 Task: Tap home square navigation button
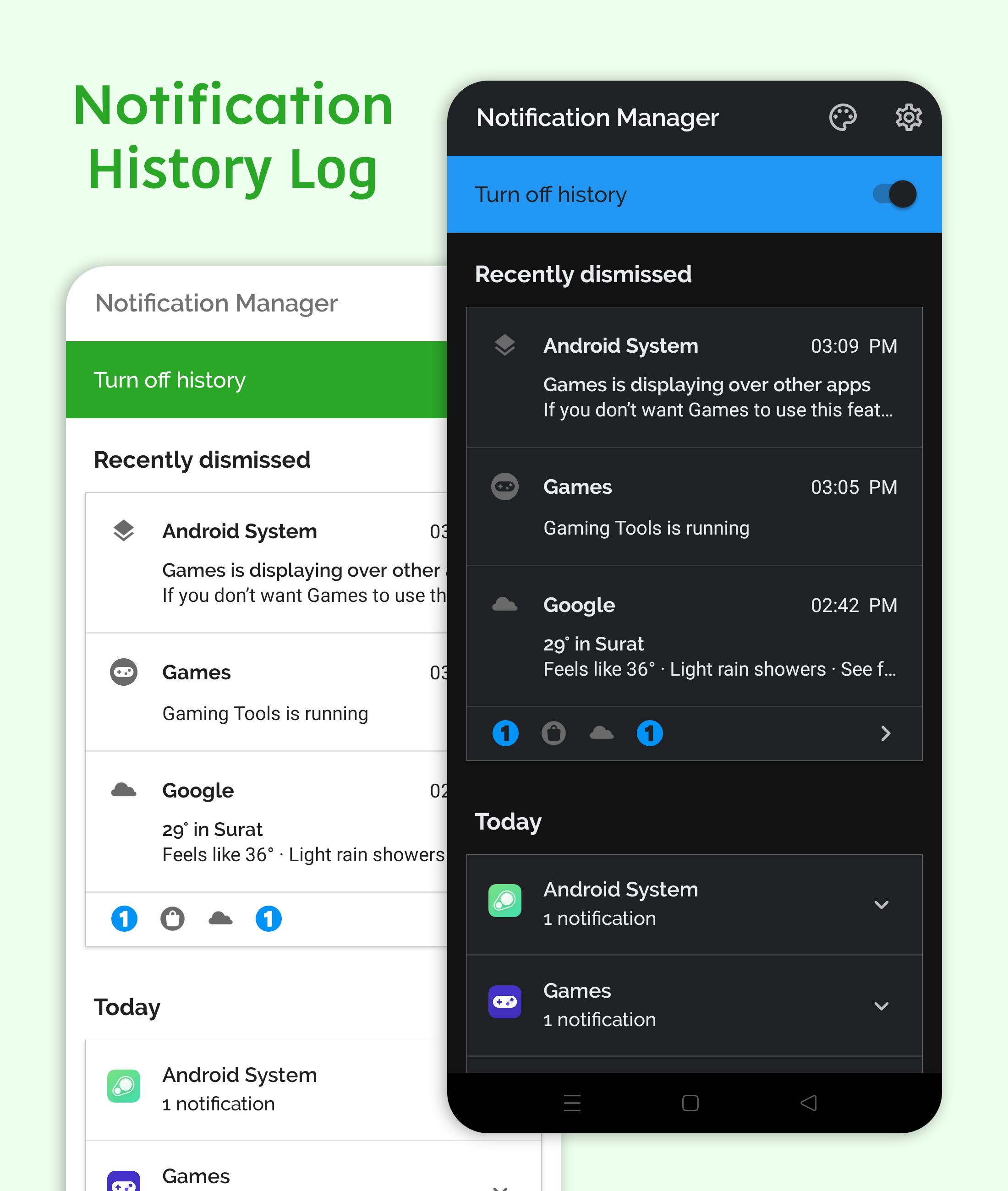pyautogui.click(x=690, y=1103)
